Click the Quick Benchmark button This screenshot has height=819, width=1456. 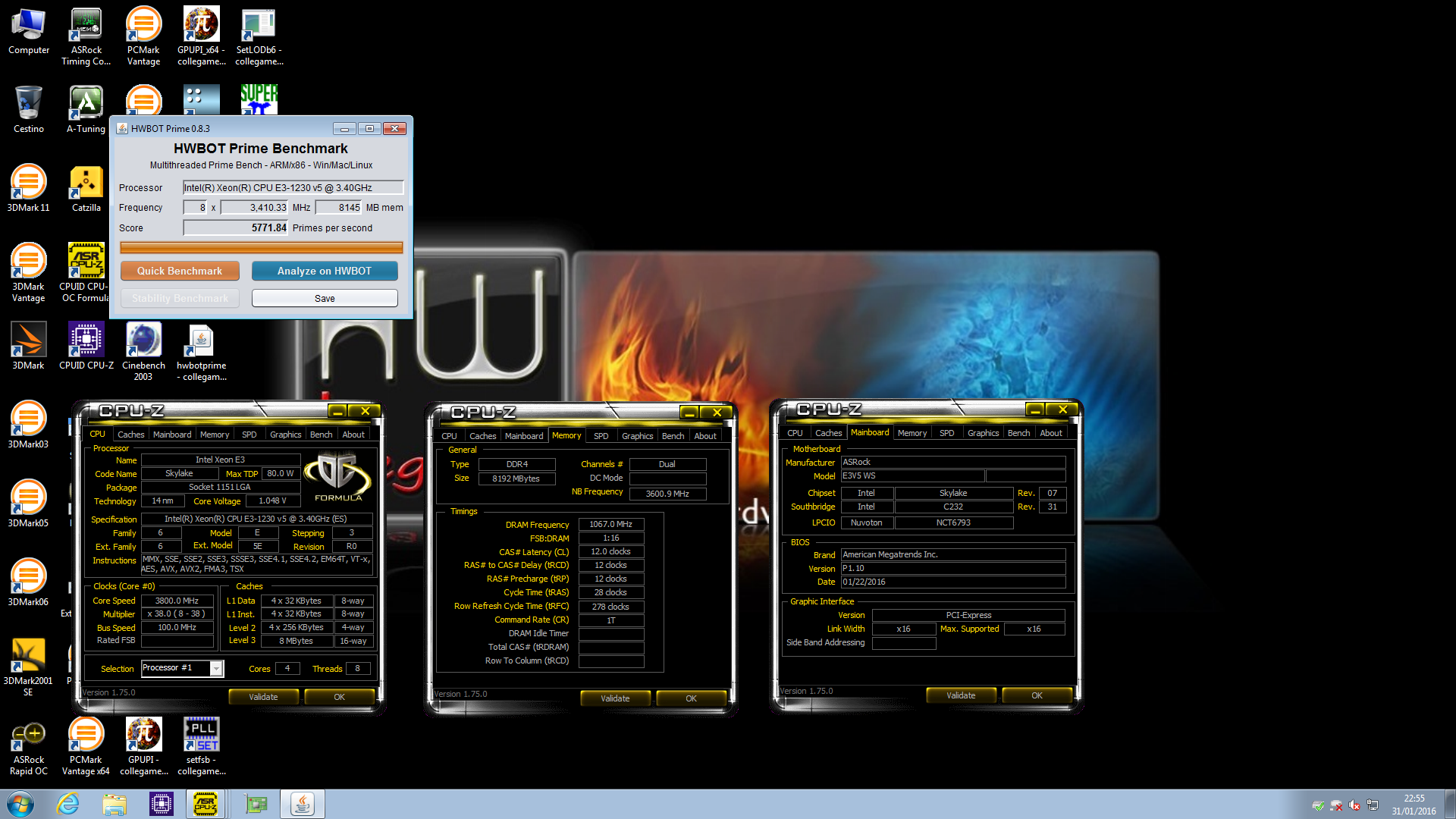[180, 271]
